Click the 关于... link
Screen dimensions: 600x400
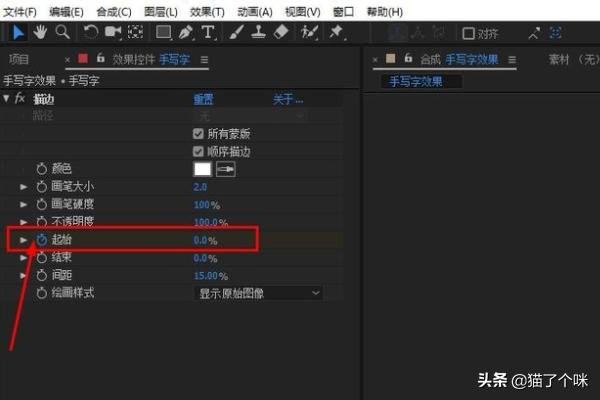[x=288, y=99]
